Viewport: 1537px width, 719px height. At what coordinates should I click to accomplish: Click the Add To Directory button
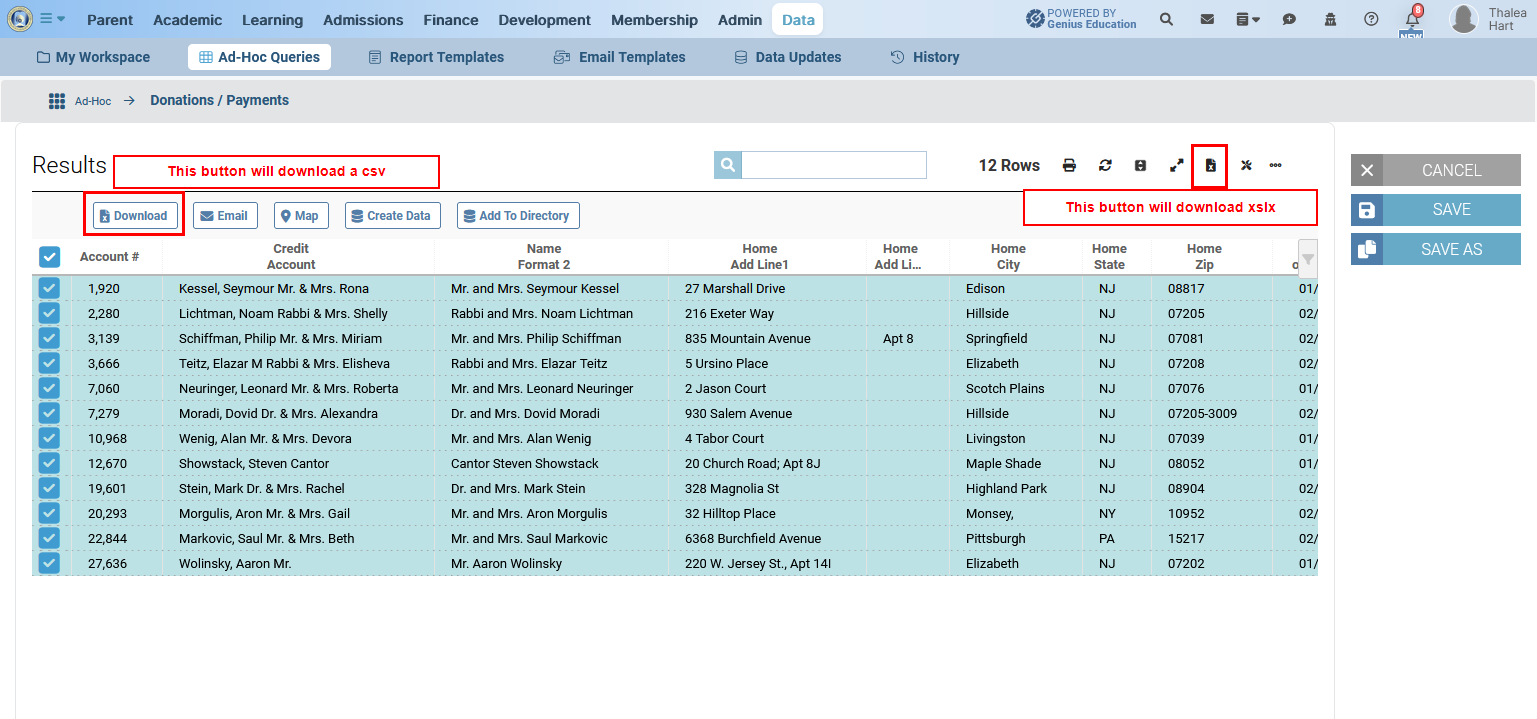[518, 215]
